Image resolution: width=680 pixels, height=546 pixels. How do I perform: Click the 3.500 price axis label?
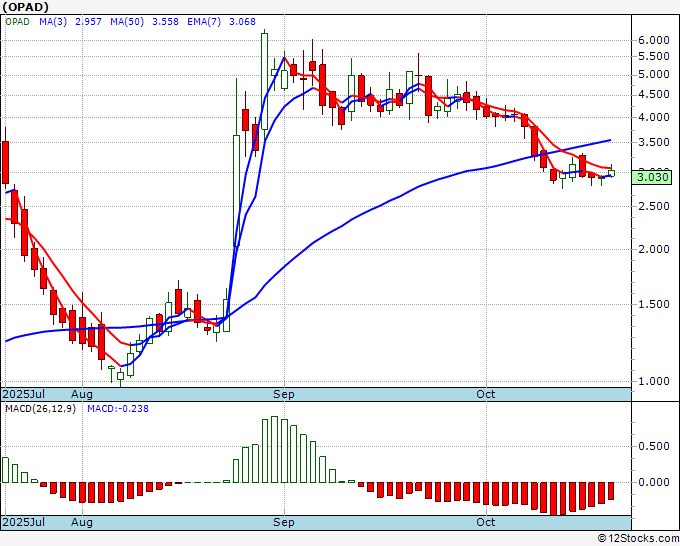click(x=654, y=143)
